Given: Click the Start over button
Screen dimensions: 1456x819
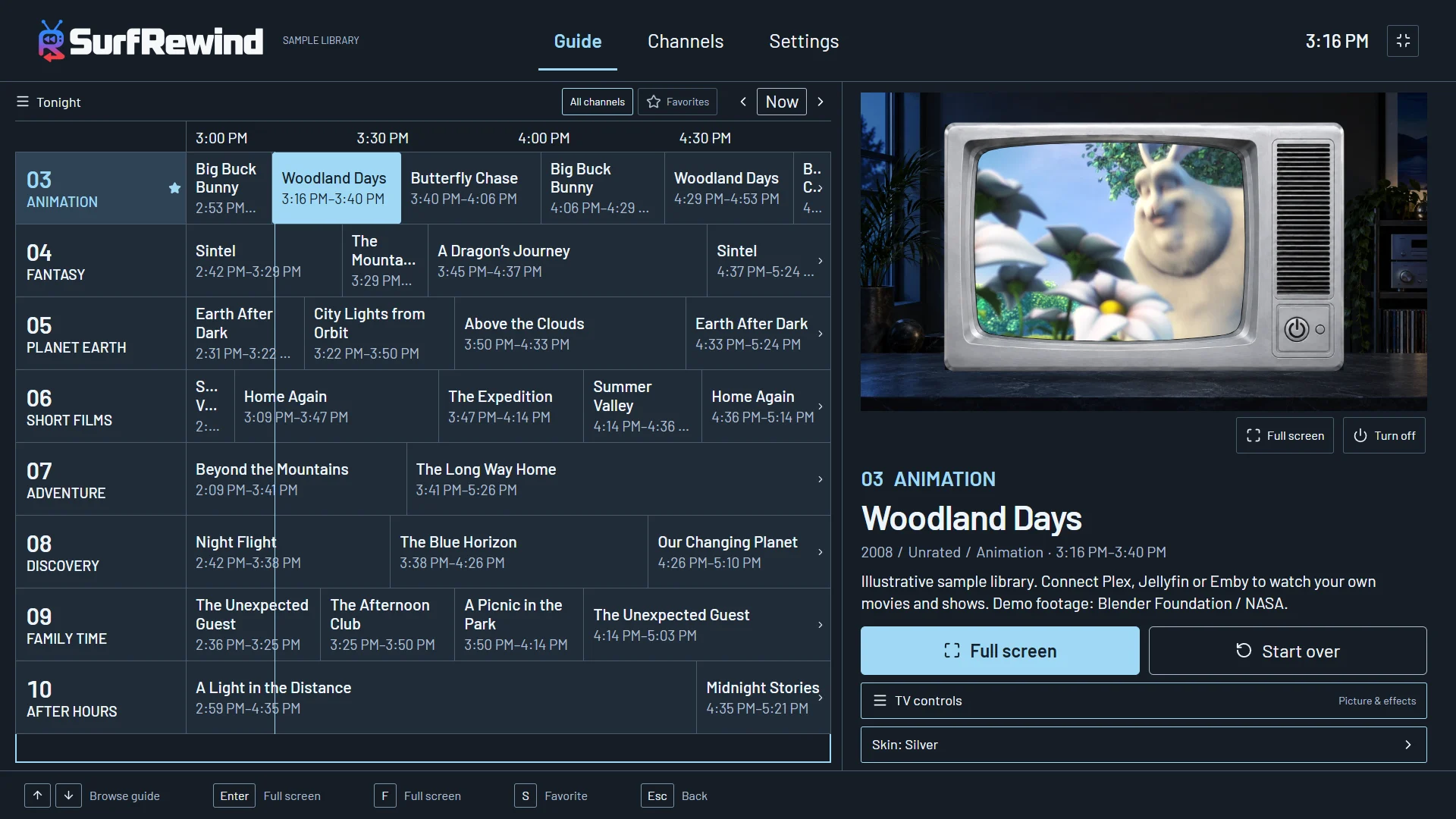Looking at the screenshot, I should pos(1288,651).
